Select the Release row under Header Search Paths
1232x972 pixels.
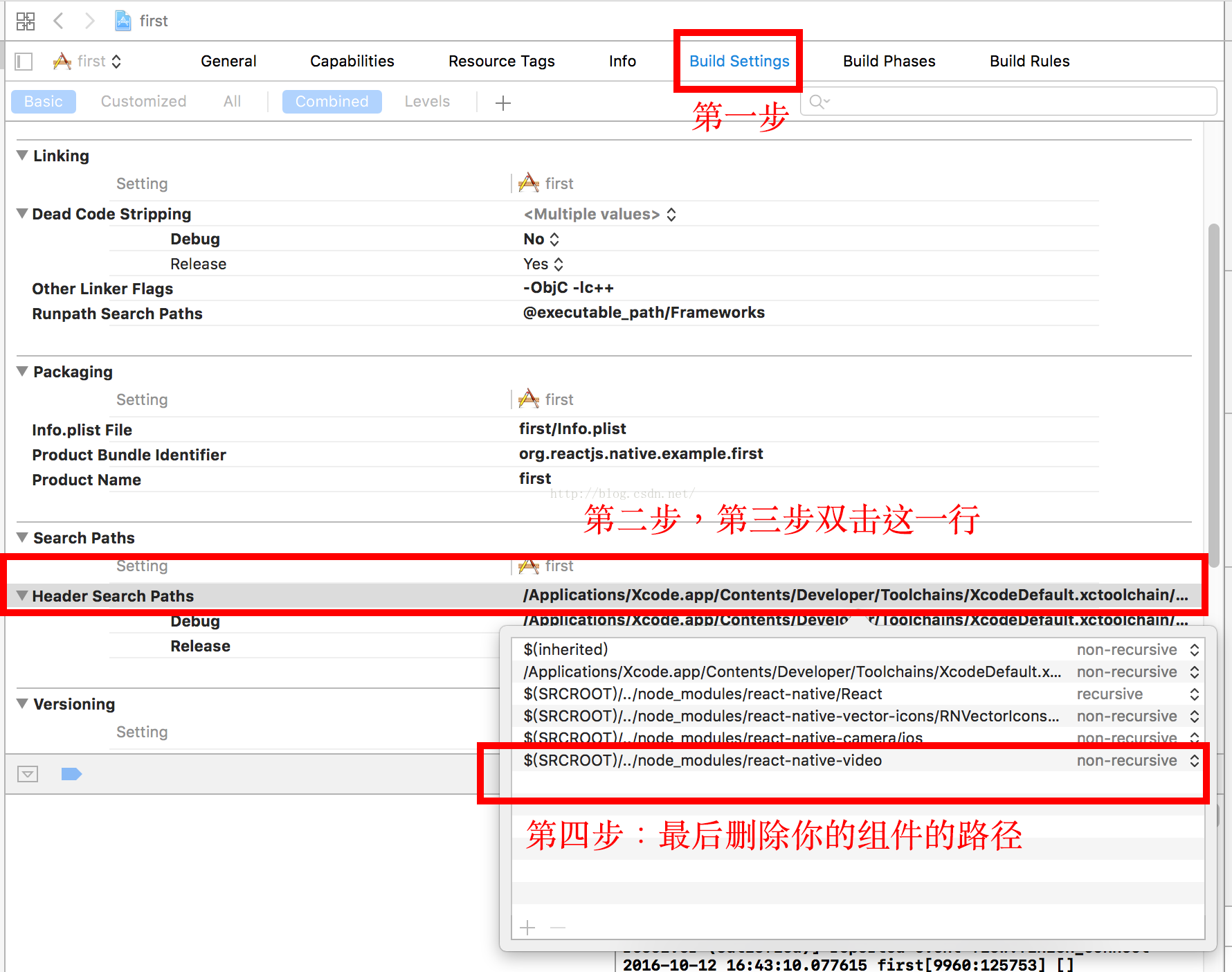(x=305, y=646)
